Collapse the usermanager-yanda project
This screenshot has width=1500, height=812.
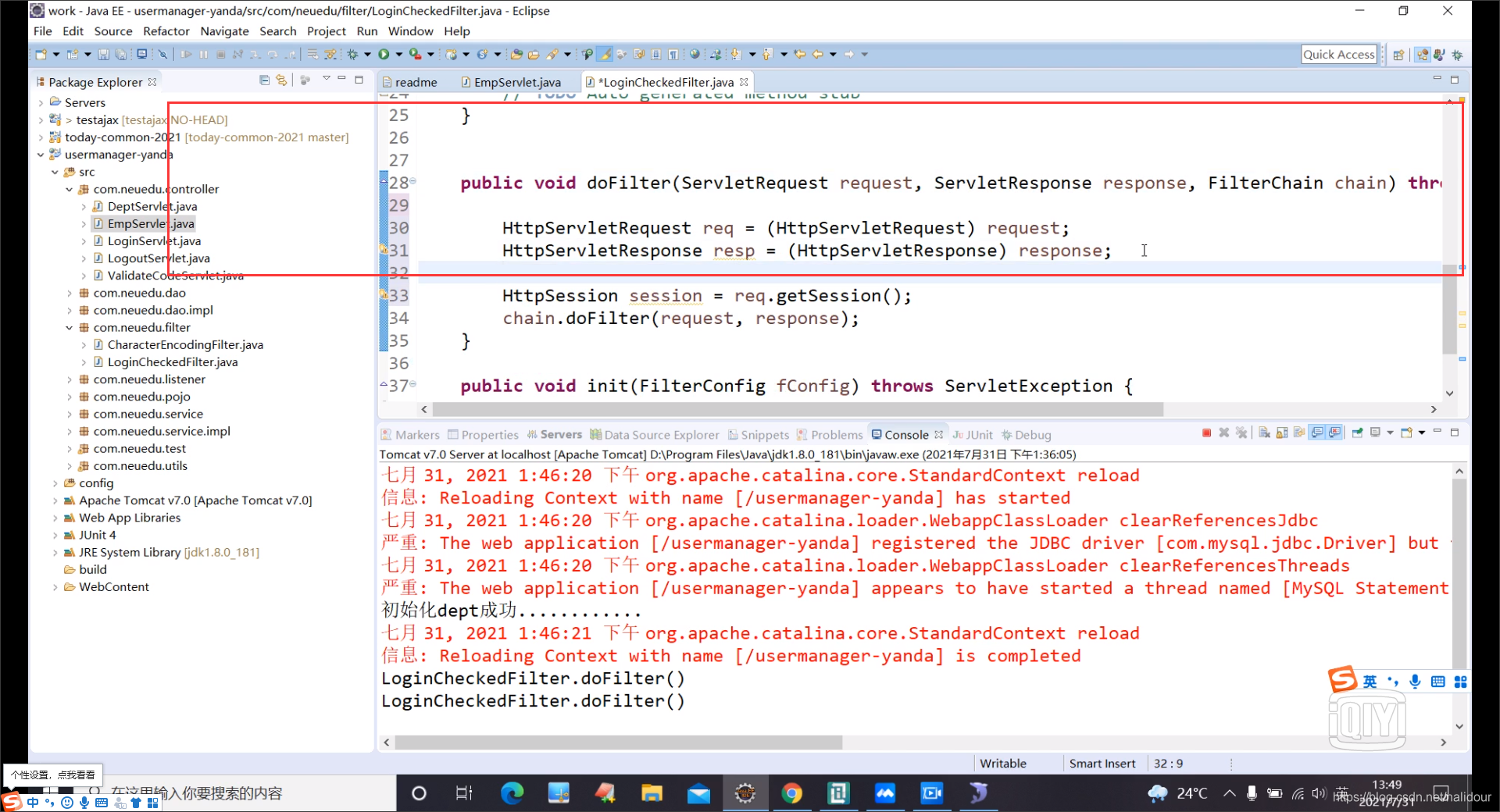(41, 155)
